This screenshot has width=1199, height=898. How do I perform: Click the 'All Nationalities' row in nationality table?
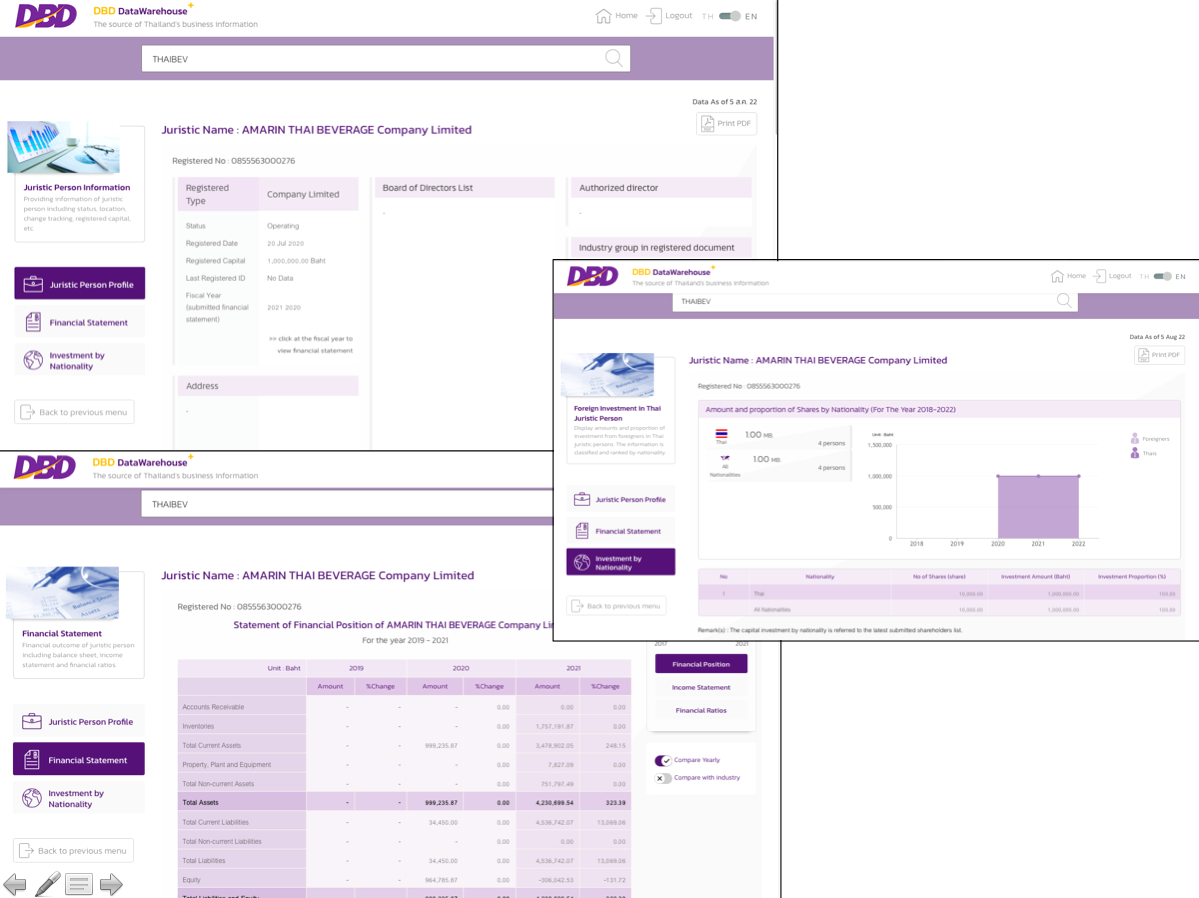pos(939,610)
